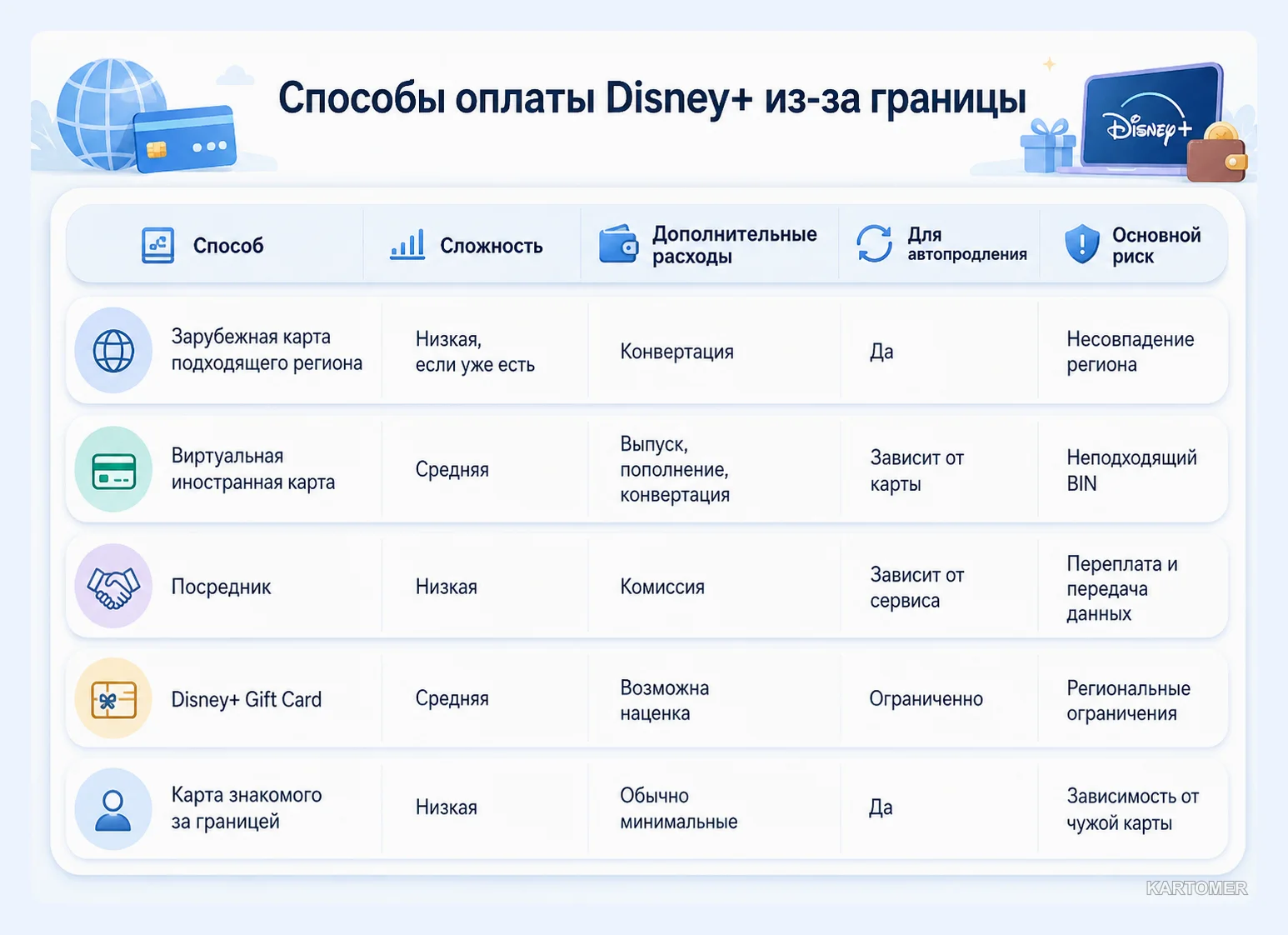Viewport: 1288px width, 935px height.
Task: Click the circular arrows icon for автопродления
Action: pos(874,243)
